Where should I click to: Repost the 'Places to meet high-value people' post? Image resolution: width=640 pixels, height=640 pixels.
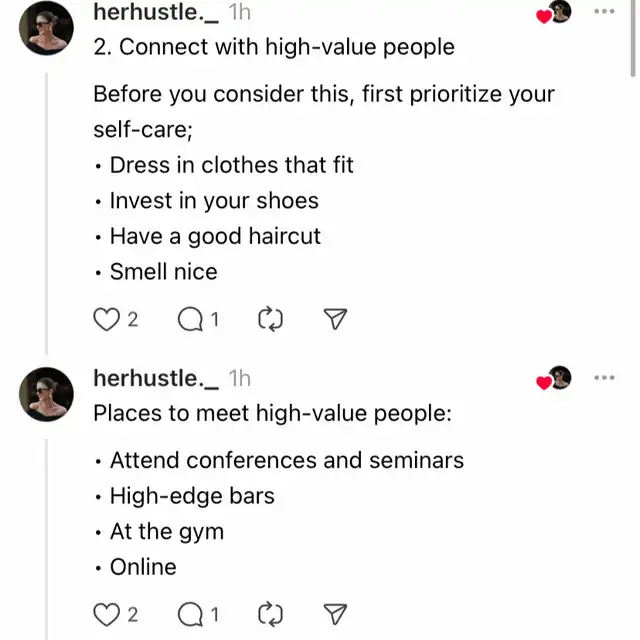(x=270, y=614)
